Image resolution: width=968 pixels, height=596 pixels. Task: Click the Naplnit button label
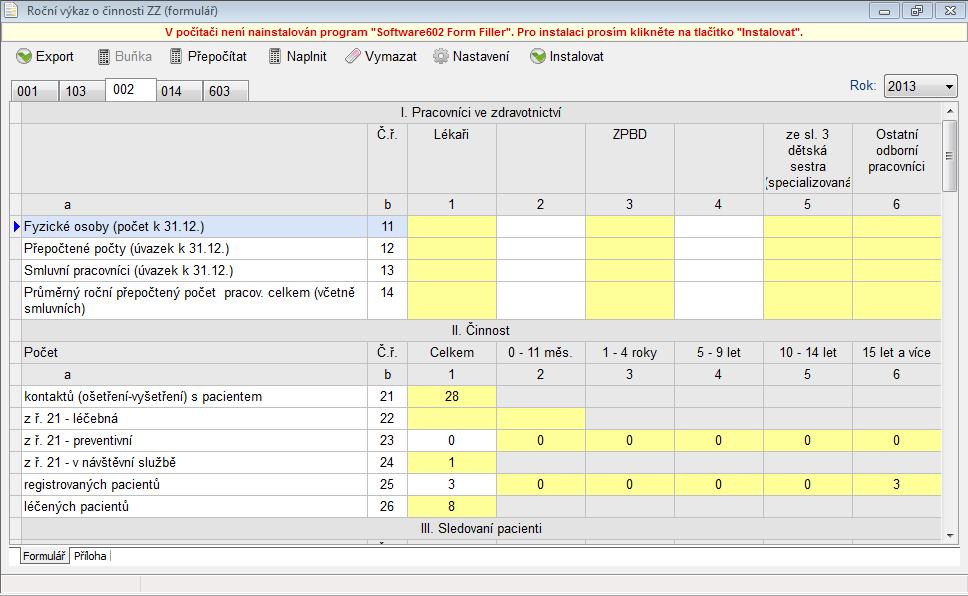[x=307, y=56]
